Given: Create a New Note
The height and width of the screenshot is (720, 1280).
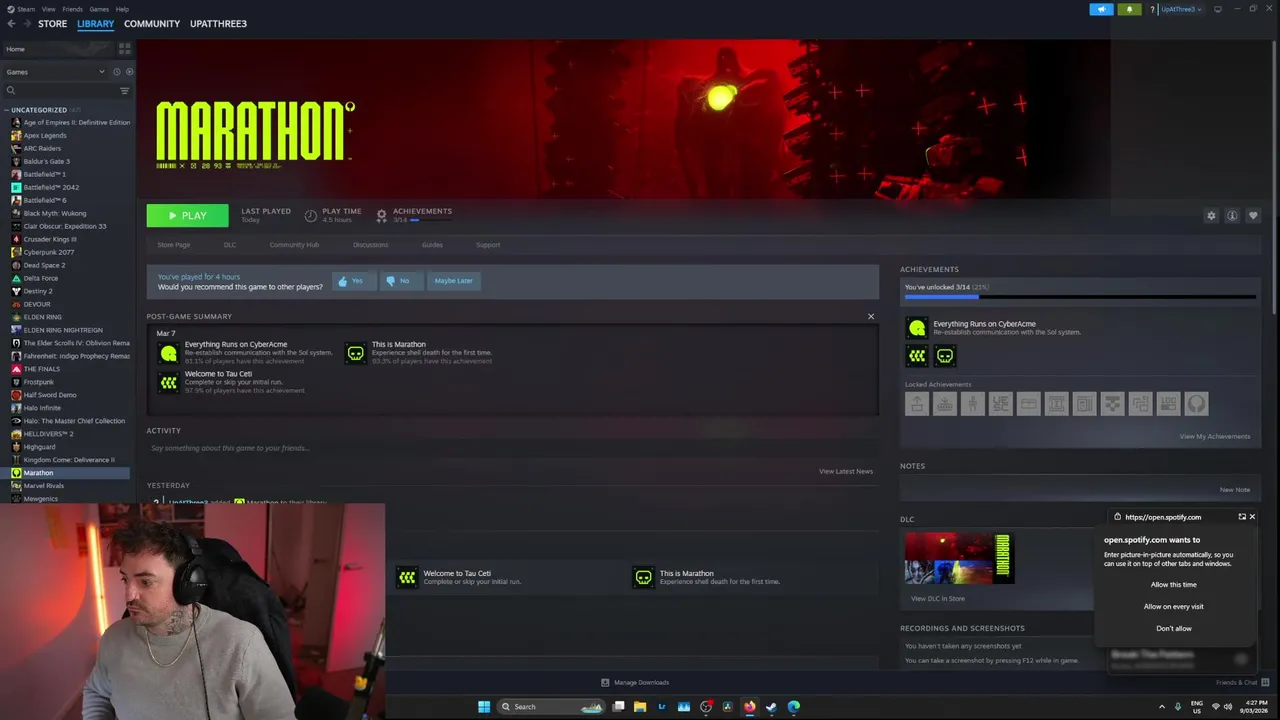Looking at the screenshot, I should click(x=1235, y=489).
